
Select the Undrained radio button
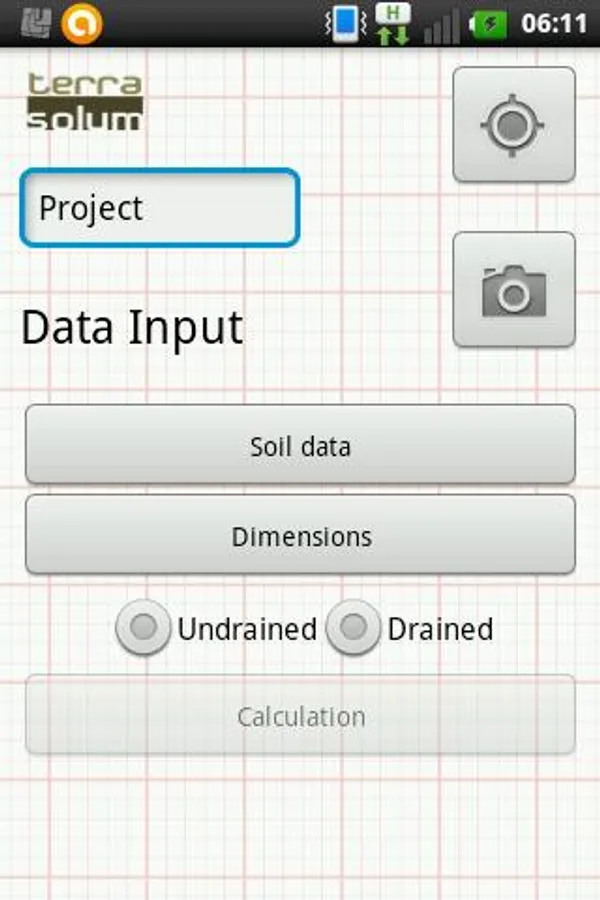(x=144, y=628)
